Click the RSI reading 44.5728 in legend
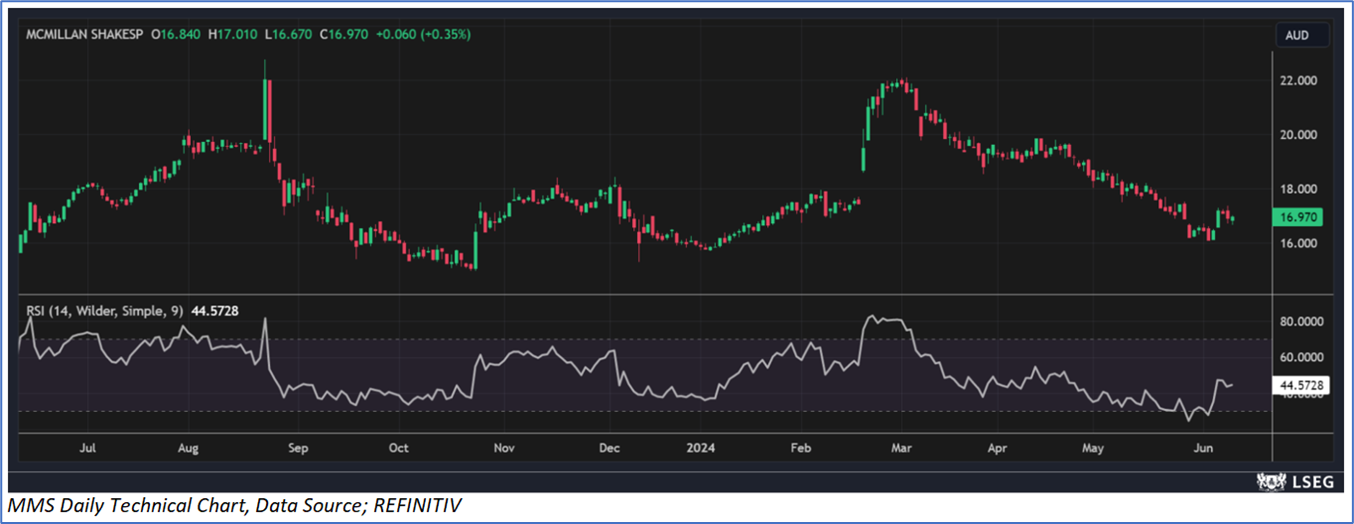This screenshot has width=1354, height=524. (x=215, y=311)
